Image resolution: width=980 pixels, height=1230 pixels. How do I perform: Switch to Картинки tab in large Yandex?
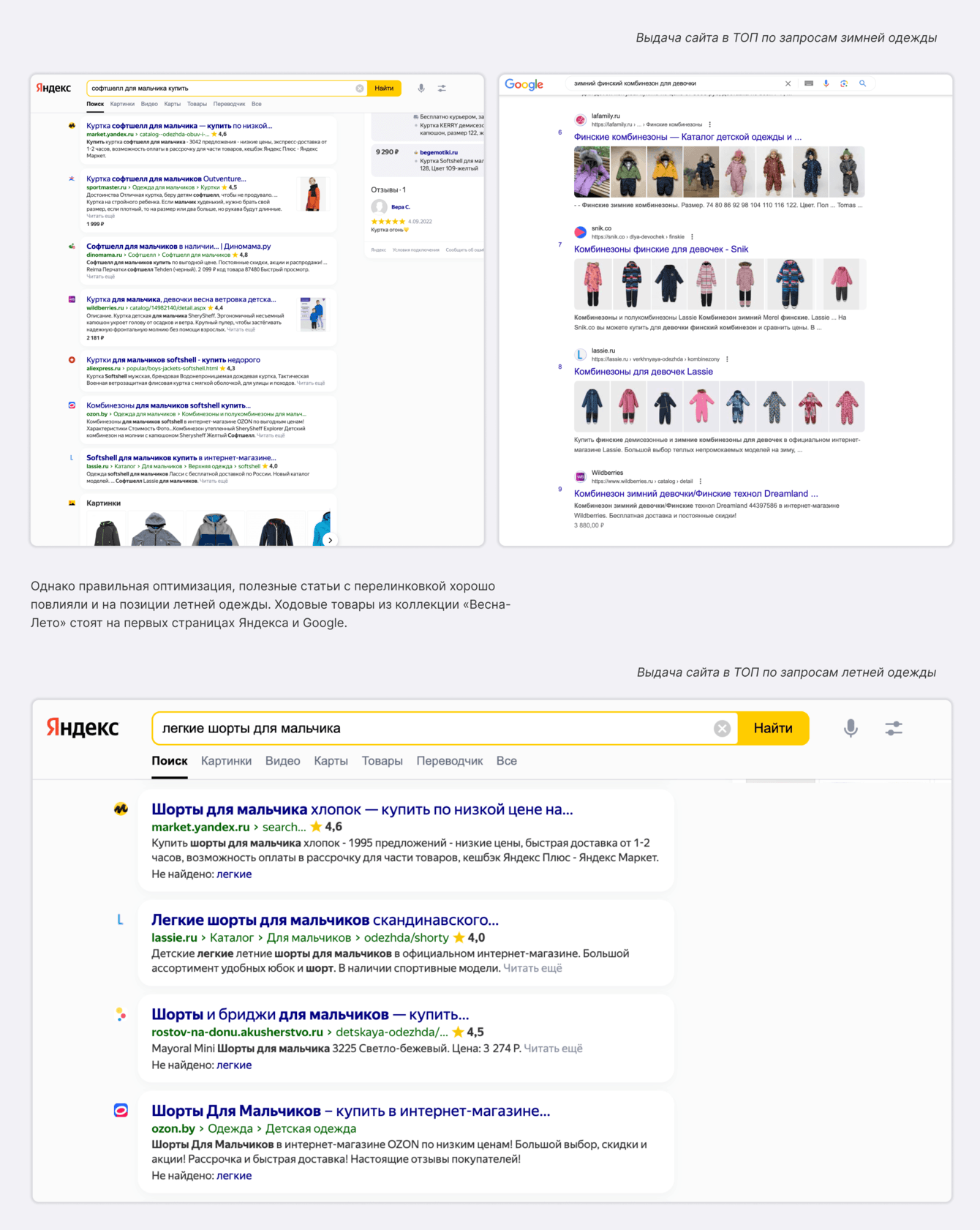(226, 761)
